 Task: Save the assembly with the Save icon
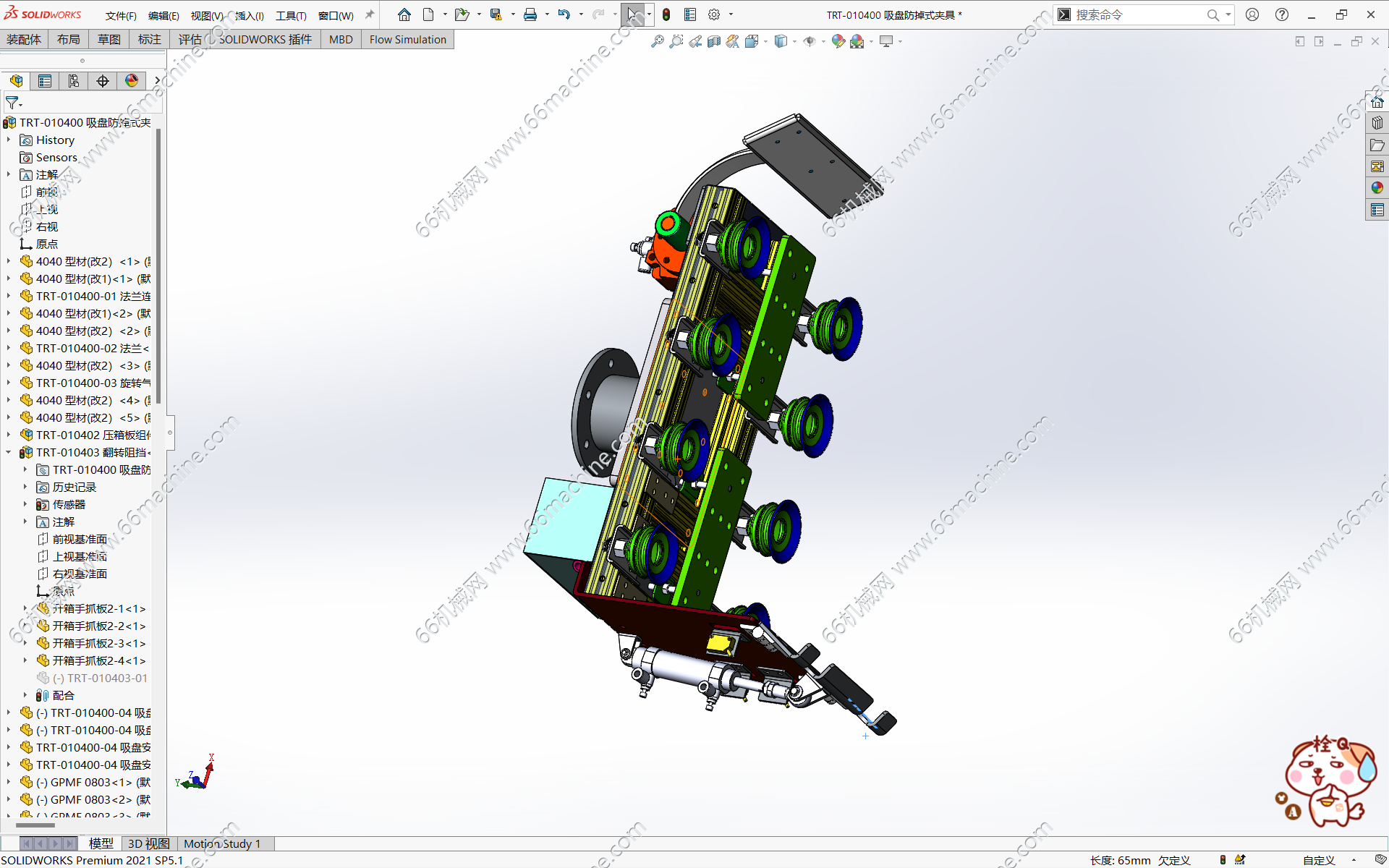(x=496, y=14)
